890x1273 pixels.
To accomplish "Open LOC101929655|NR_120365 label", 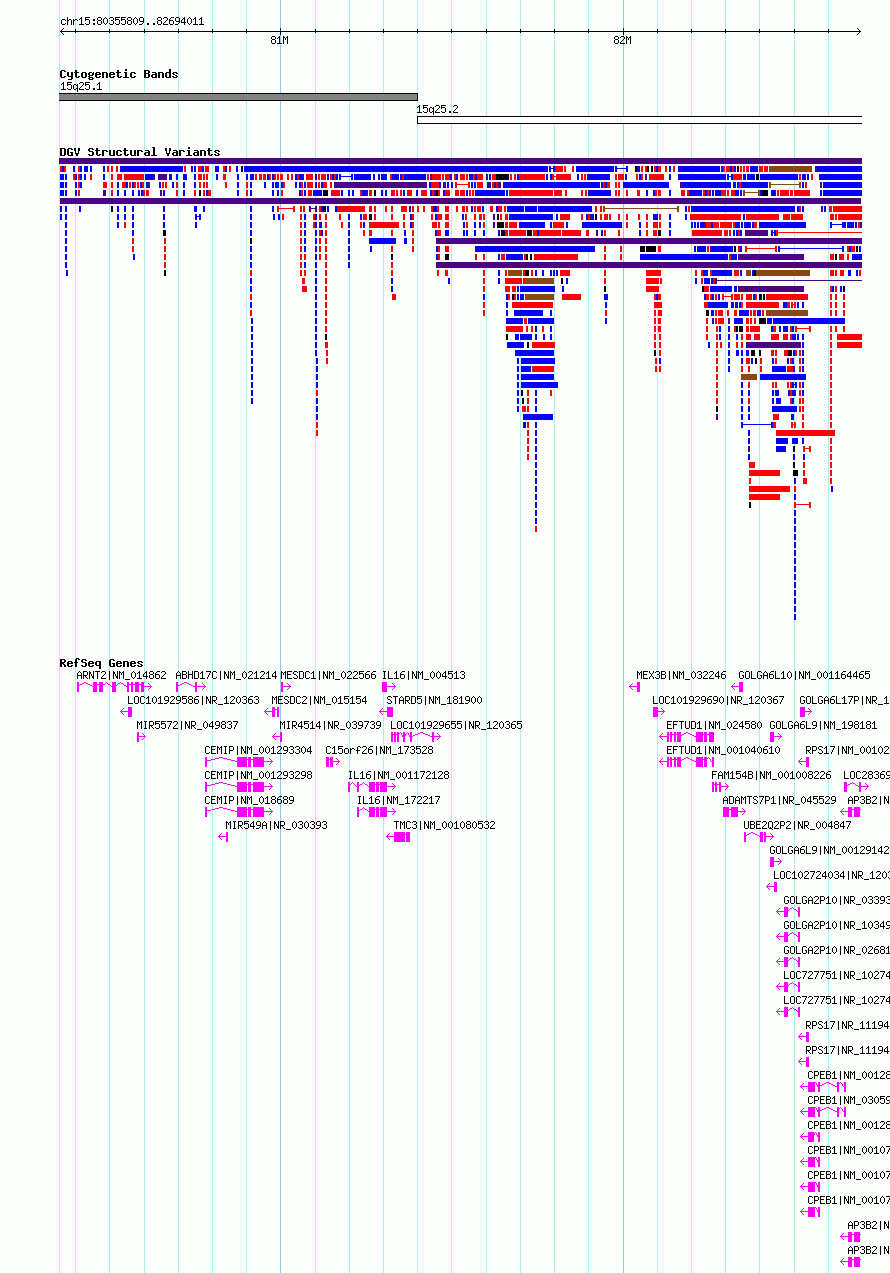I will point(456,725).
